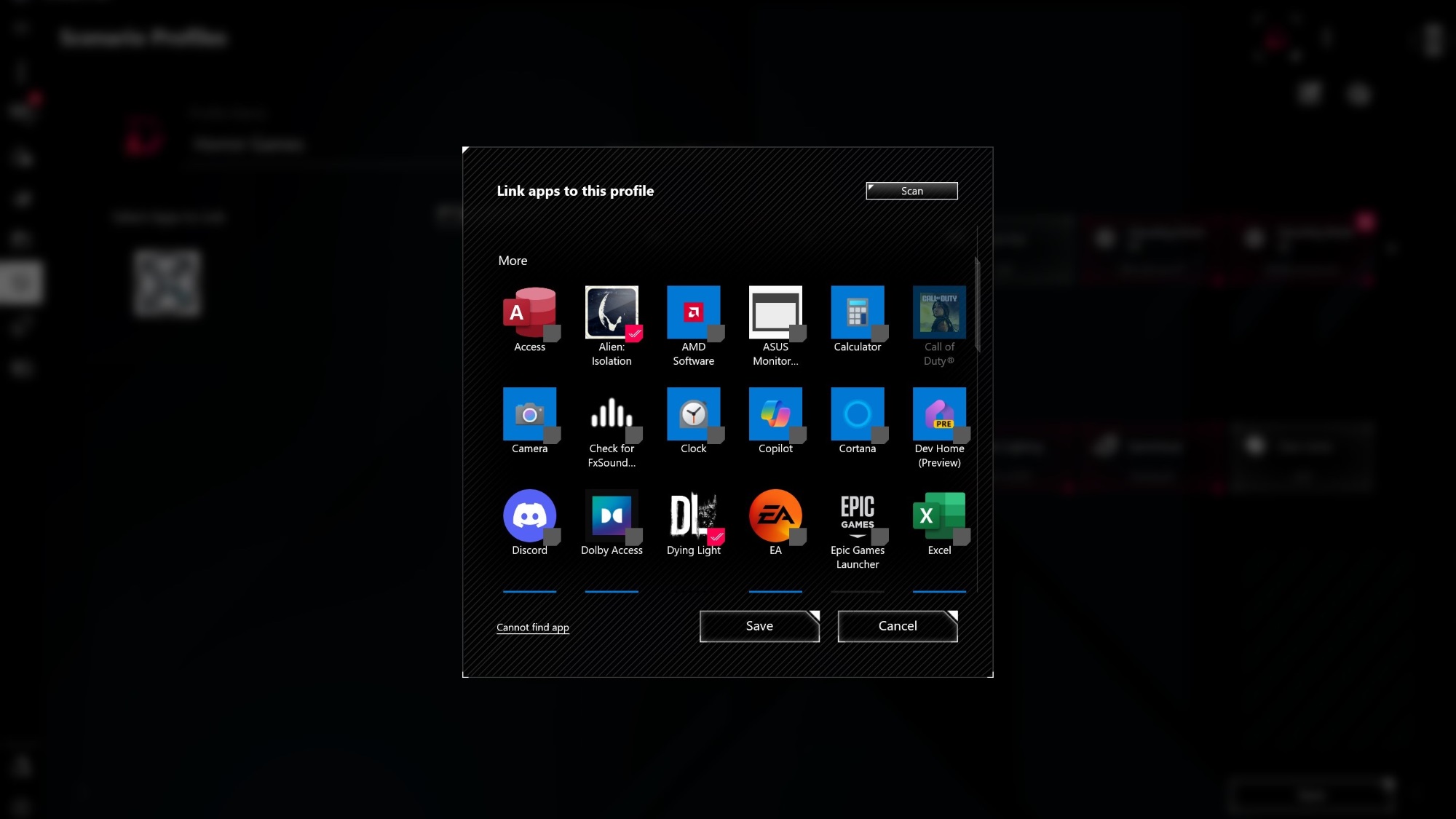Select the Cortana app icon

coord(858,414)
